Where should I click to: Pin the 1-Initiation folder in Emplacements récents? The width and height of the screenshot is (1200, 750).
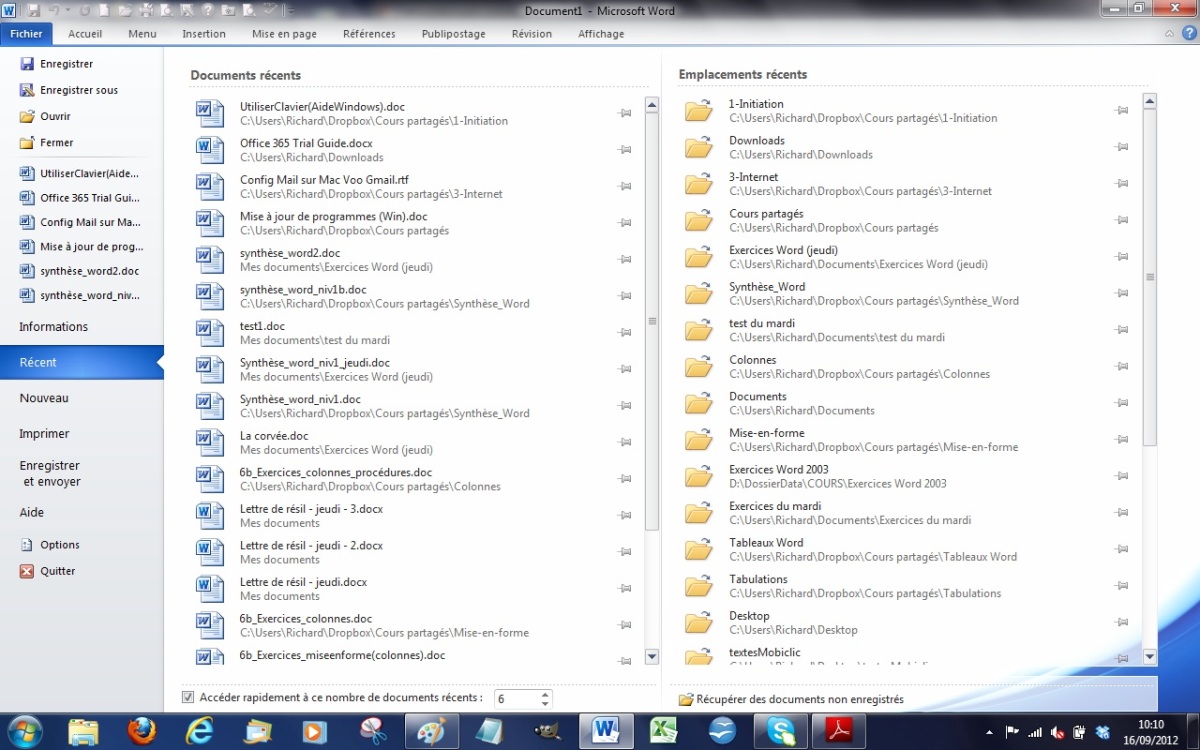(1121, 110)
